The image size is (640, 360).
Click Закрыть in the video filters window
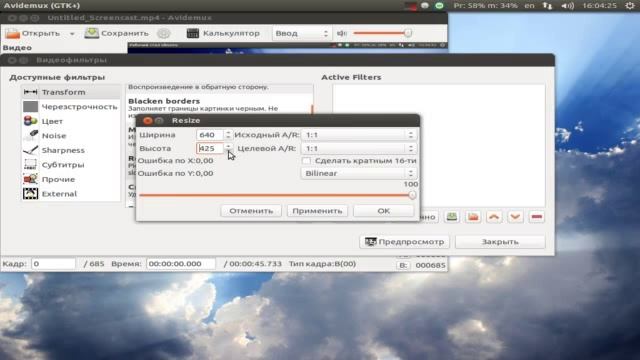[x=500, y=242]
